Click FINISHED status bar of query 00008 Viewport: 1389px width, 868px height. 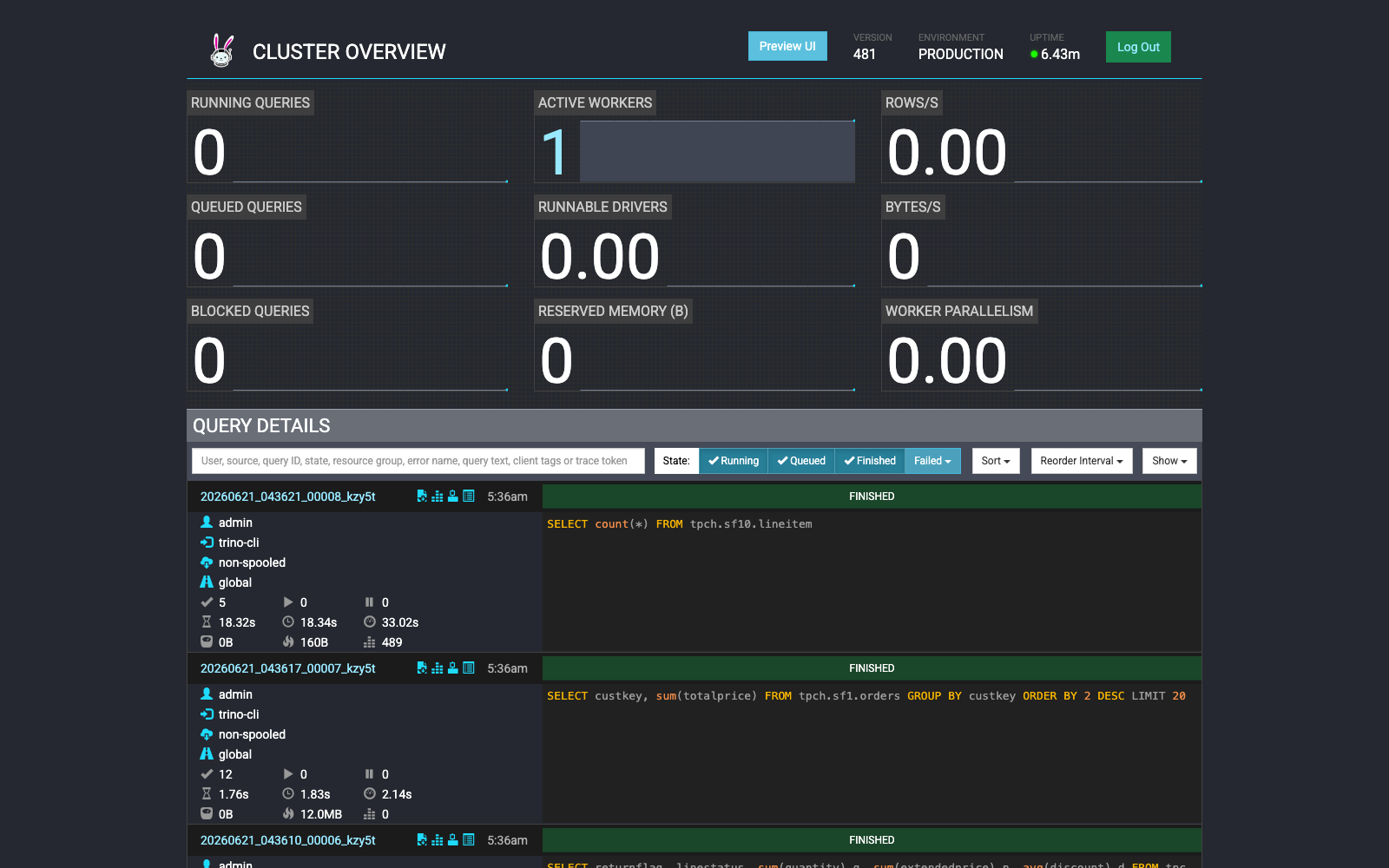click(872, 496)
